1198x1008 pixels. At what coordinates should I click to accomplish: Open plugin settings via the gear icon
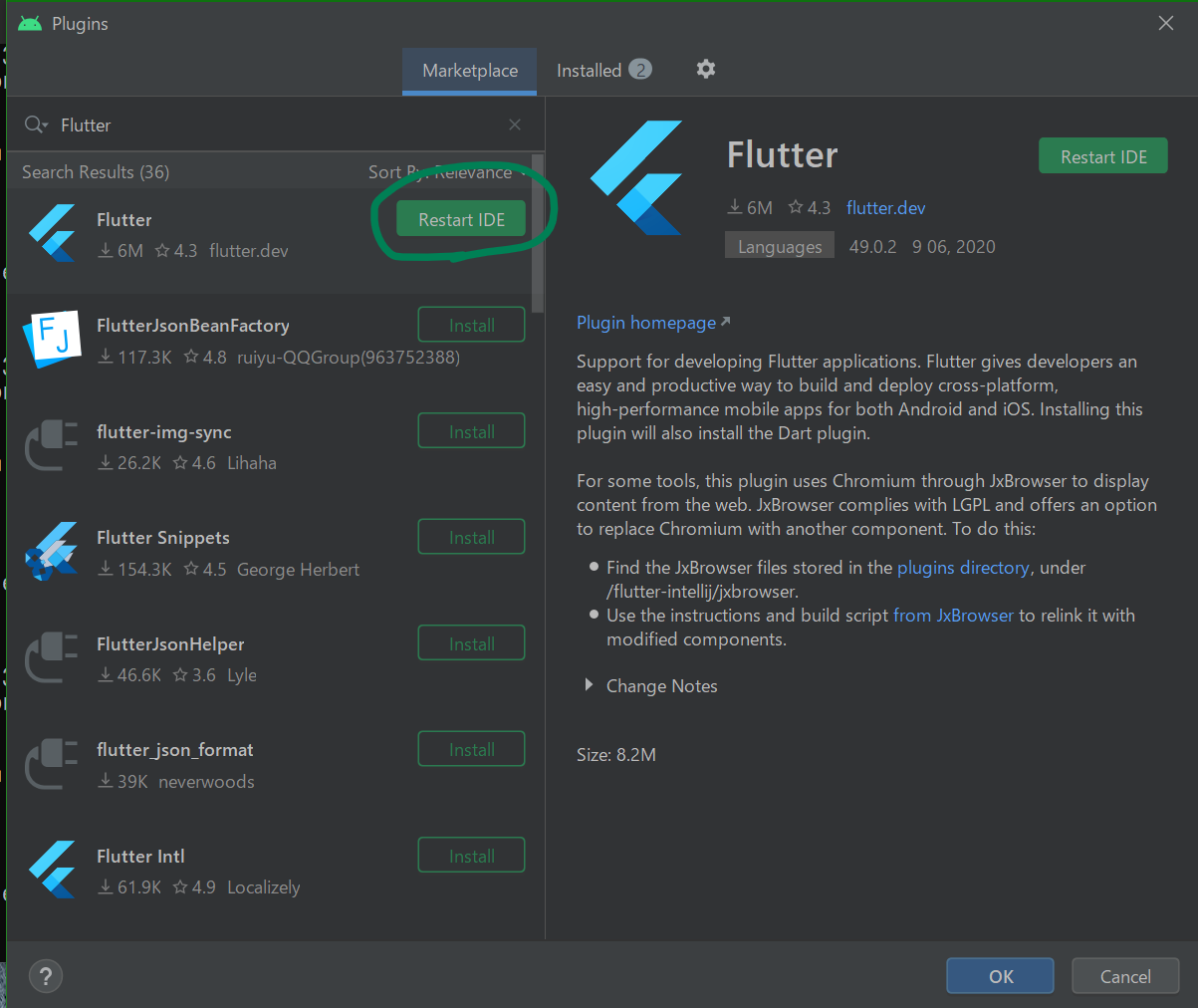pyautogui.click(x=705, y=70)
